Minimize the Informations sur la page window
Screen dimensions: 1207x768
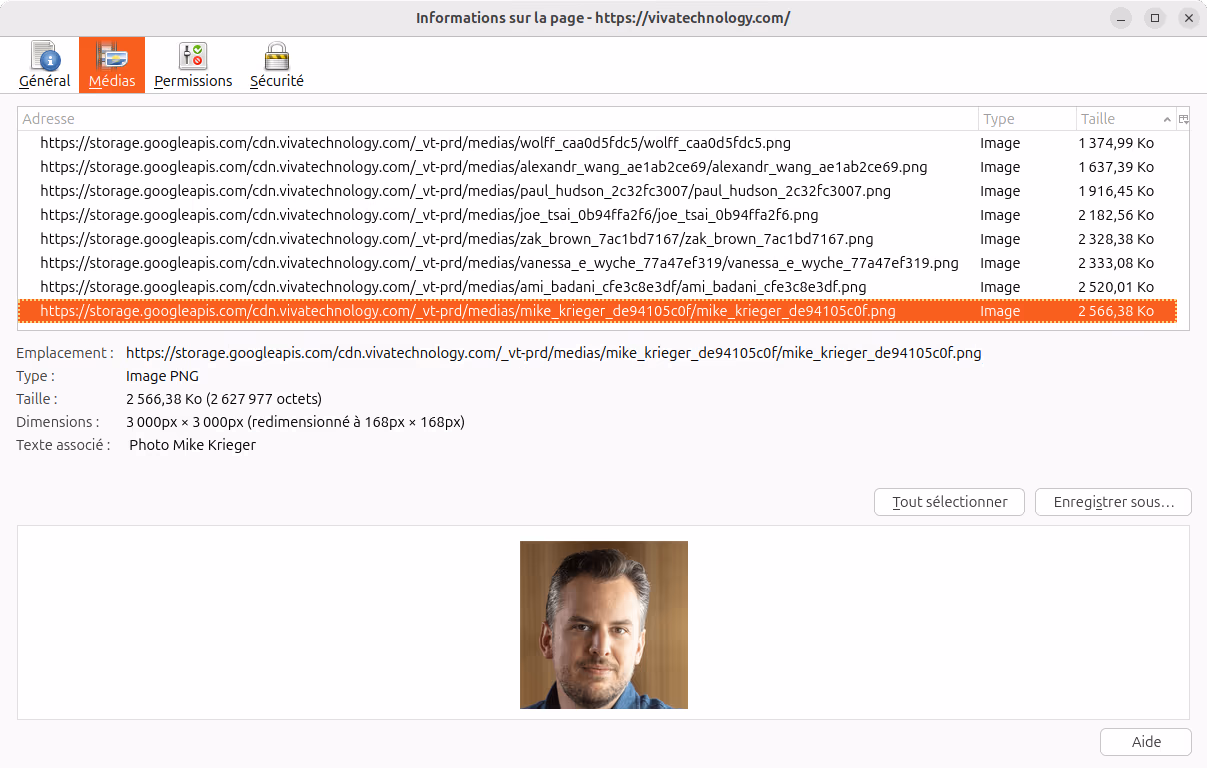click(x=1121, y=18)
